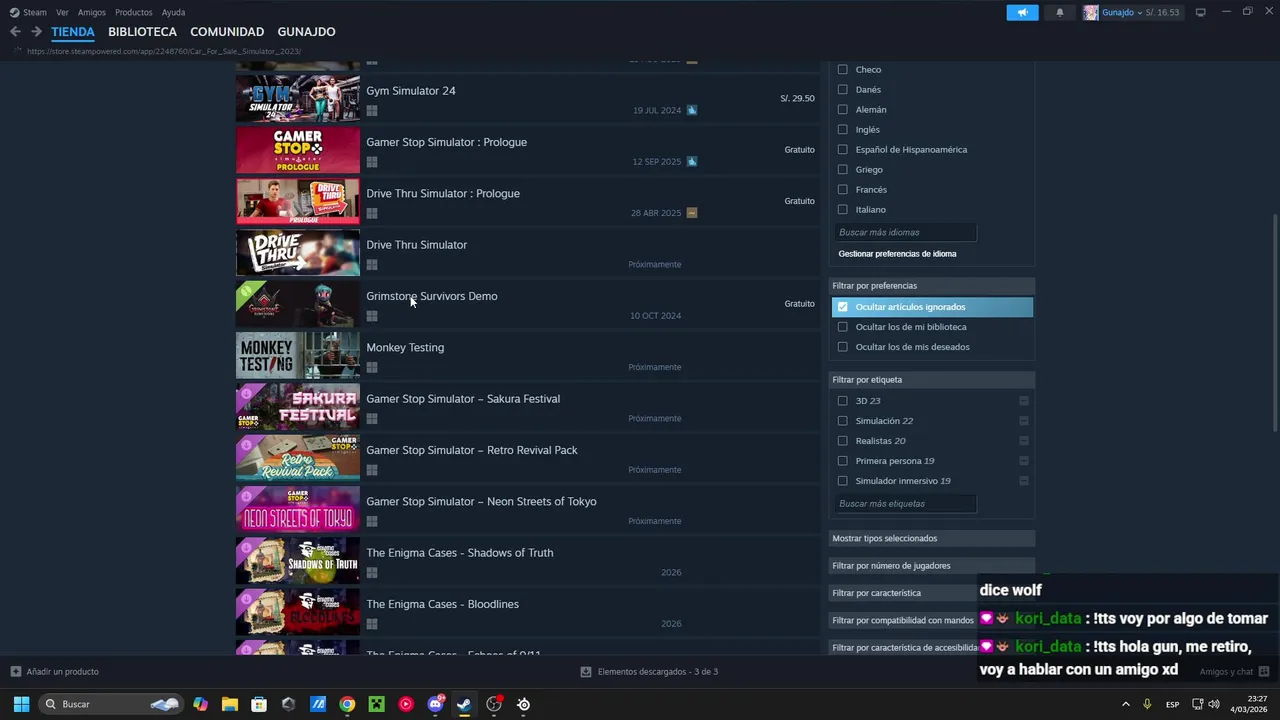Exclude the Primera persona tag via minus icon

coord(1024,461)
